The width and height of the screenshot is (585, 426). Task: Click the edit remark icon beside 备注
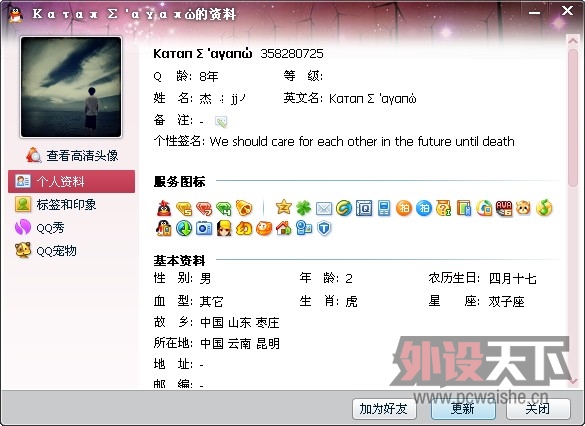[x=221, y=121]
